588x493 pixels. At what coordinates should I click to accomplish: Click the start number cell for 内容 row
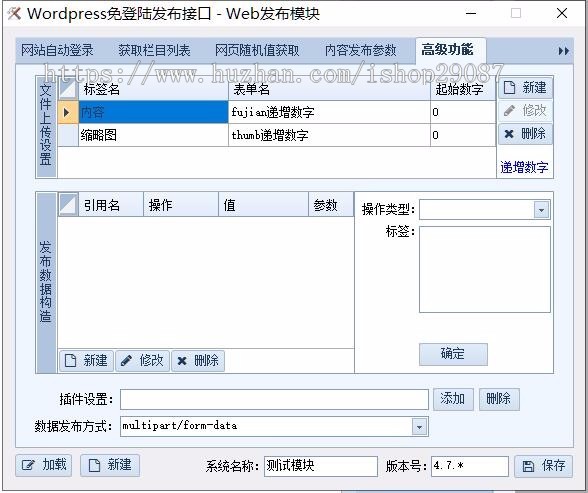click(463, 112)
